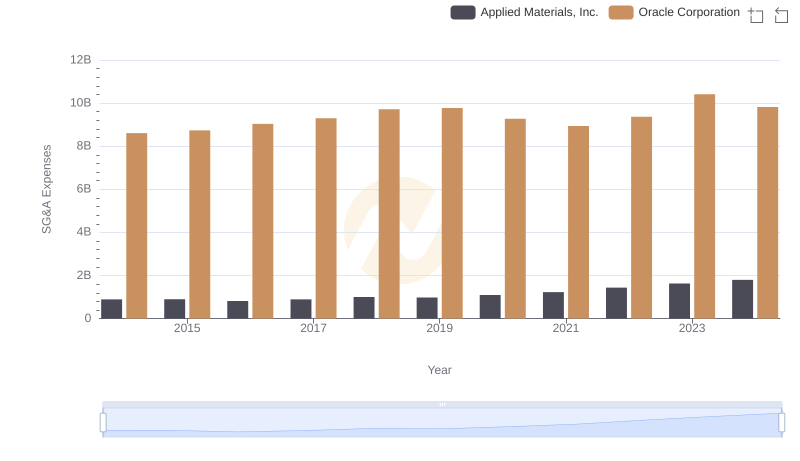Screen dimensions: 800x461
Task: Toggle Applied Materials, Inc. series in legend
Action: coord(539,12)
